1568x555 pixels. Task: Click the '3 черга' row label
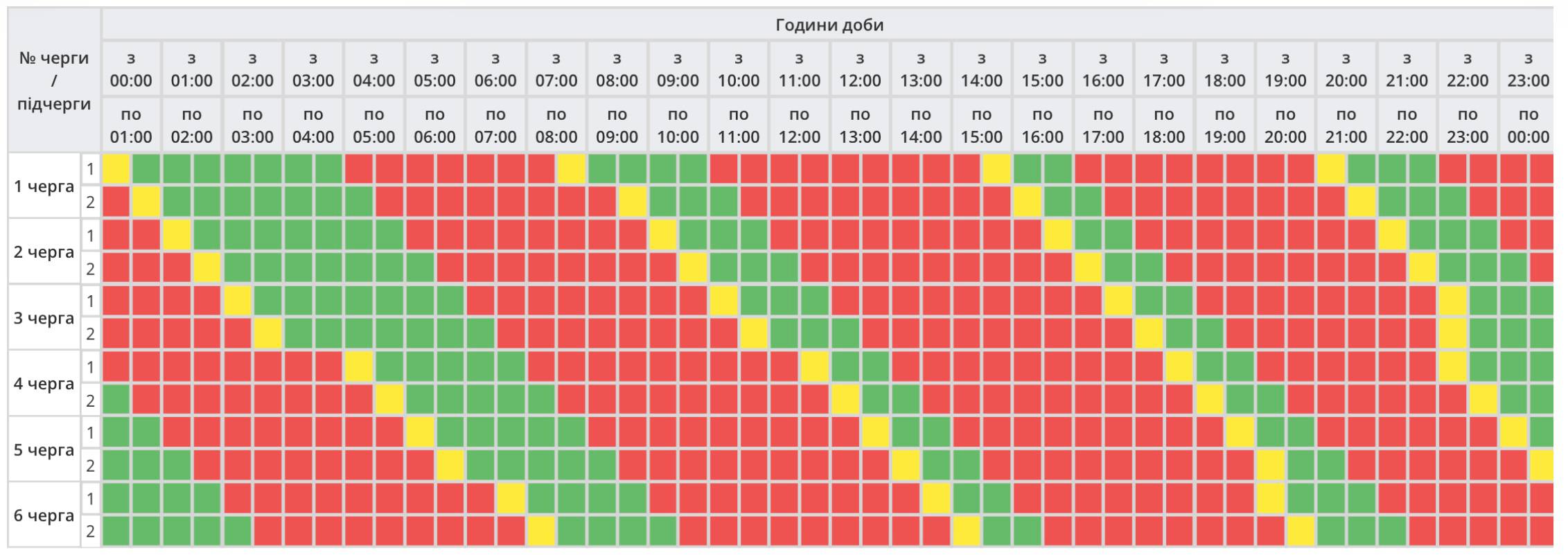44,318
